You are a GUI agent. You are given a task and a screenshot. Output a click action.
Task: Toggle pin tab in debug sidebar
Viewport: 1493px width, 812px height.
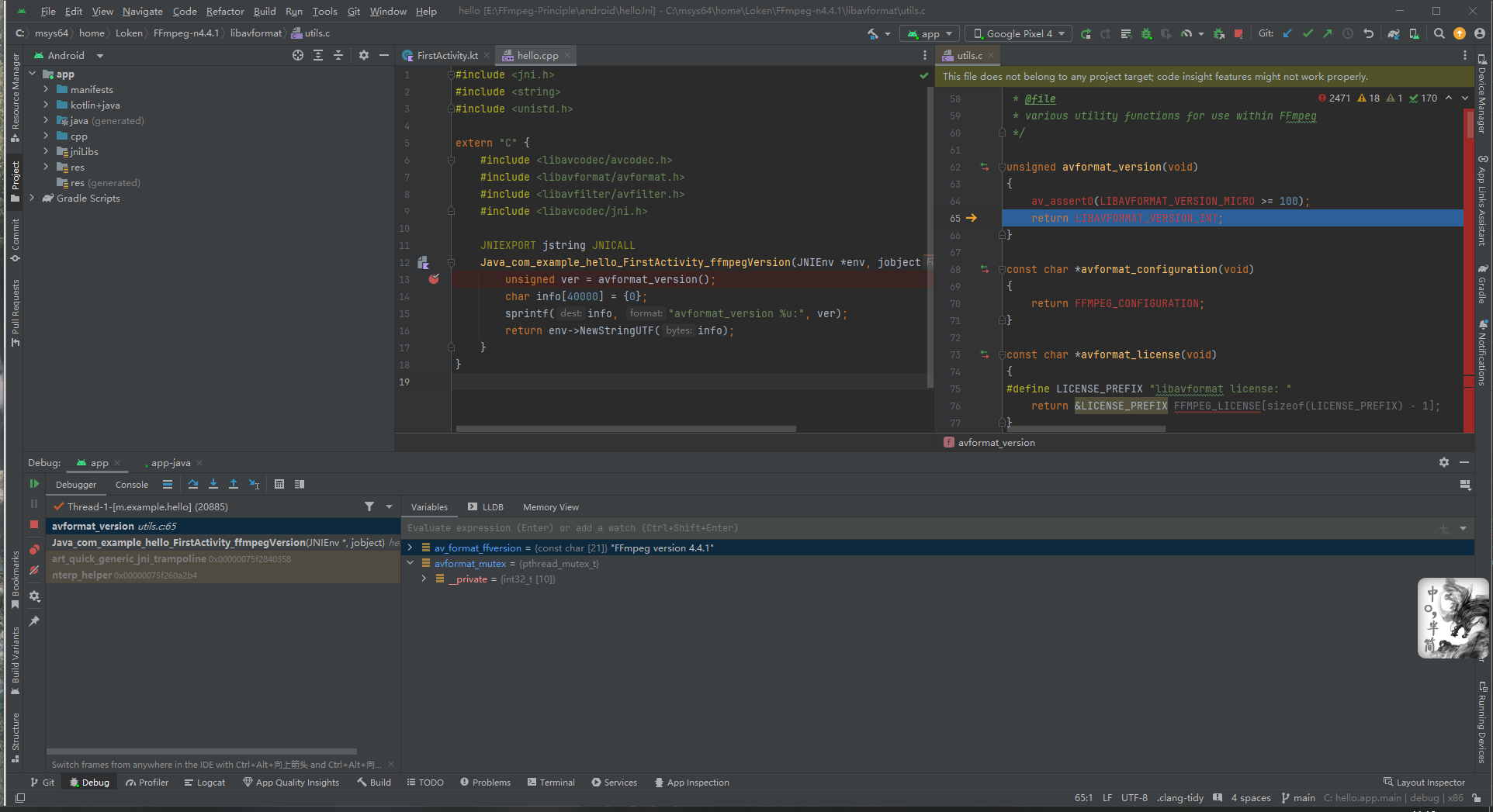[34, 621]
